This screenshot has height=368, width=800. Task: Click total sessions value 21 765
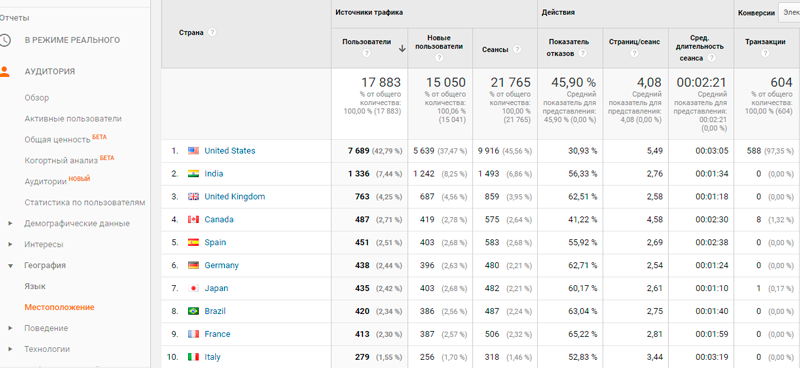click(511, 82)
